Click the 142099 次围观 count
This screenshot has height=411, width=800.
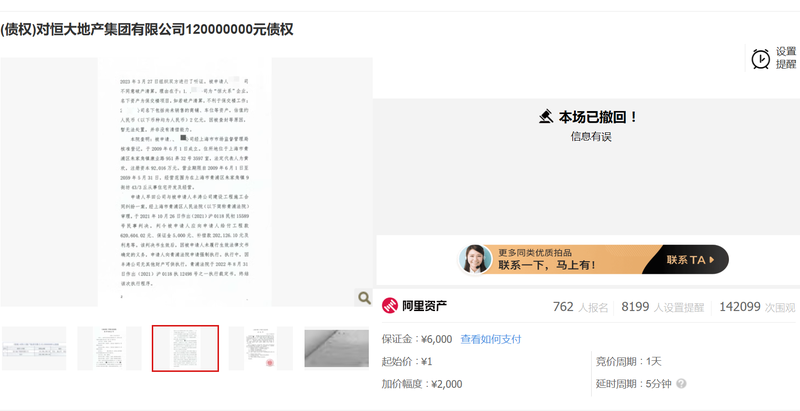(x=758, y=307)
